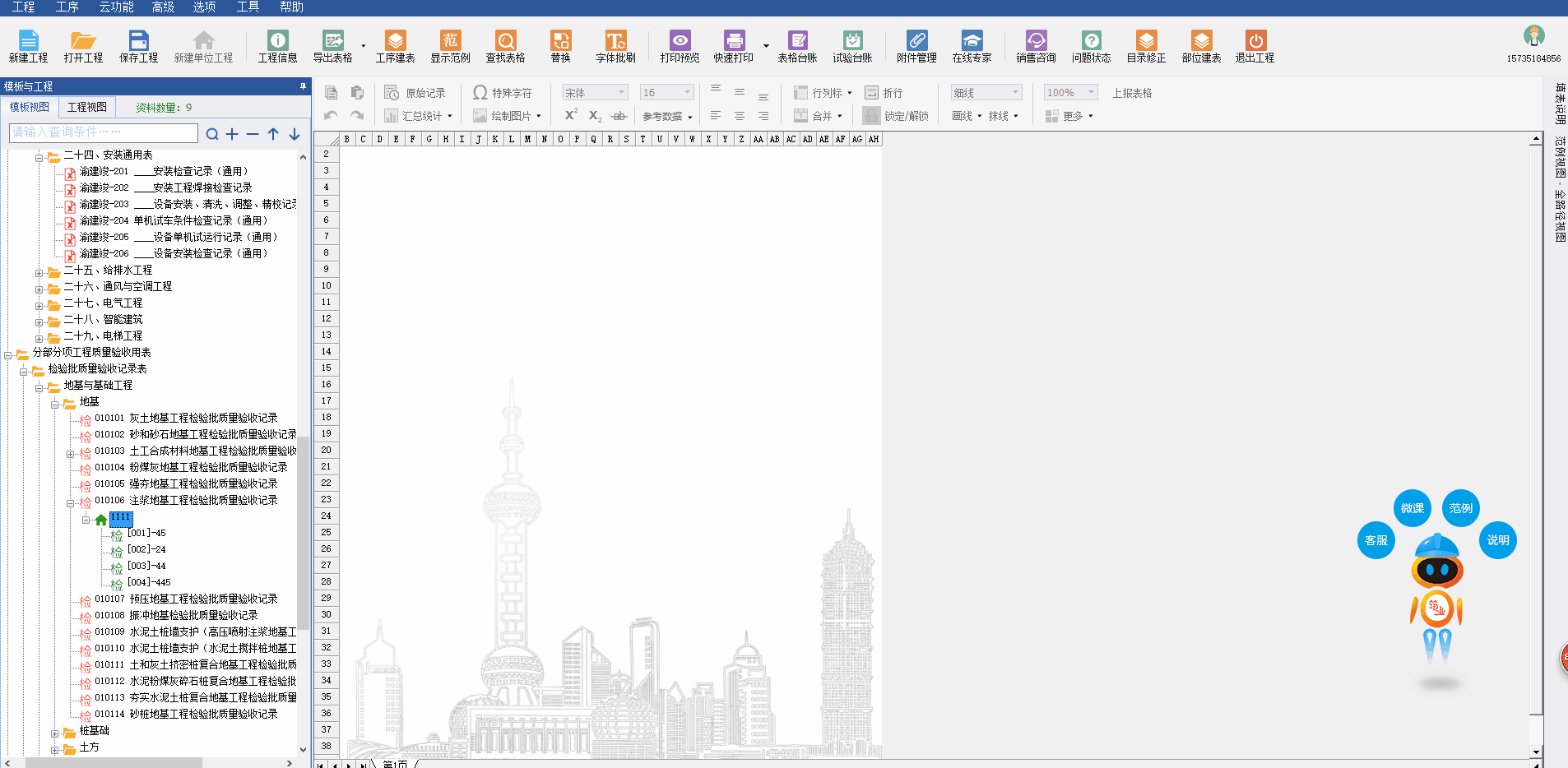Click the query condition input field
The width and height of the screenshot is (1568, 768).
click(x=103, y=132)
